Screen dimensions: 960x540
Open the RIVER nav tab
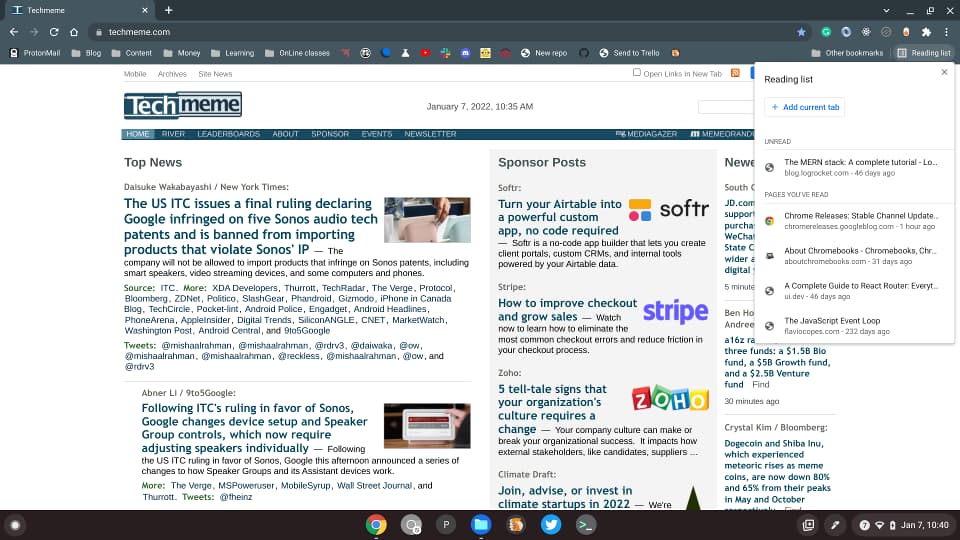coord(173,134)
